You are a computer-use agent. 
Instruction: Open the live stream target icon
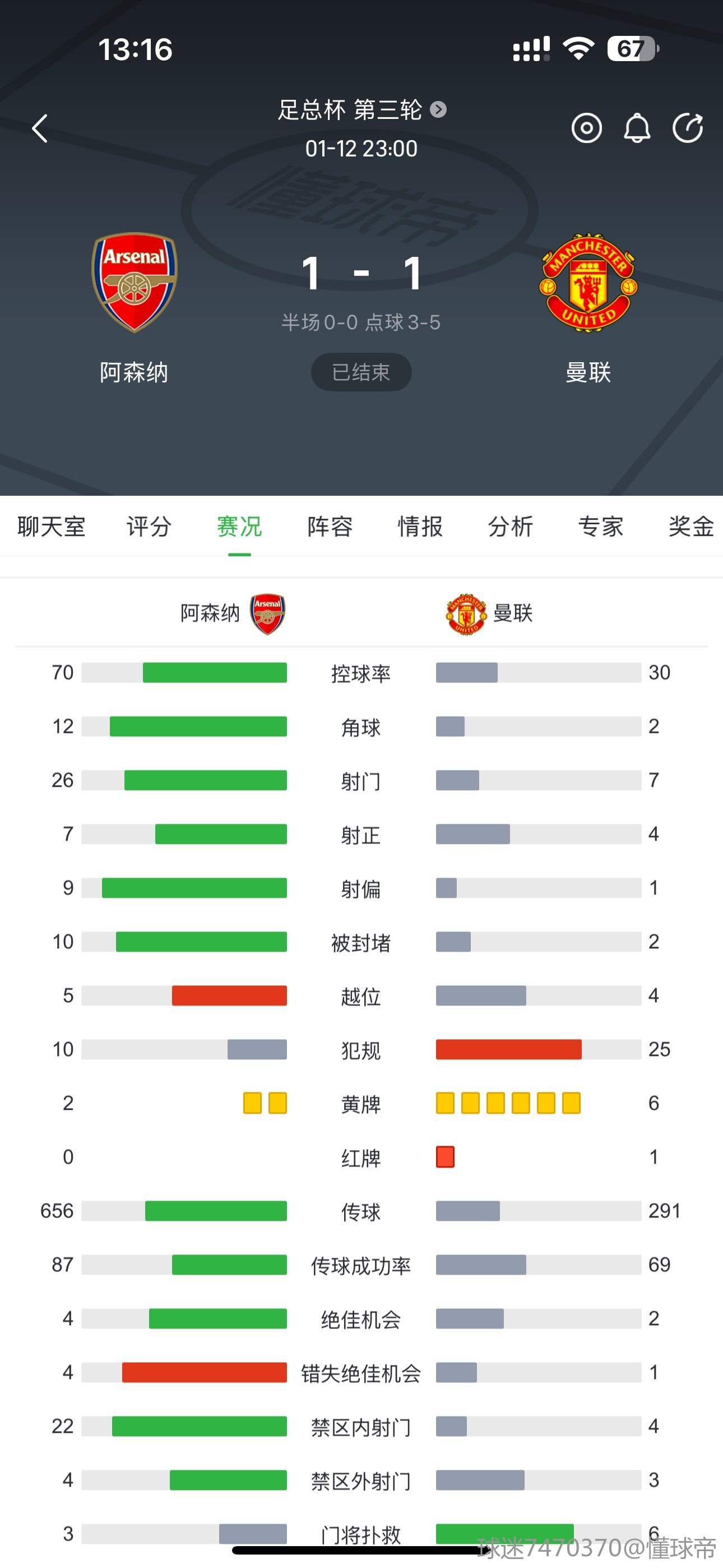click(x=587, y=128)
